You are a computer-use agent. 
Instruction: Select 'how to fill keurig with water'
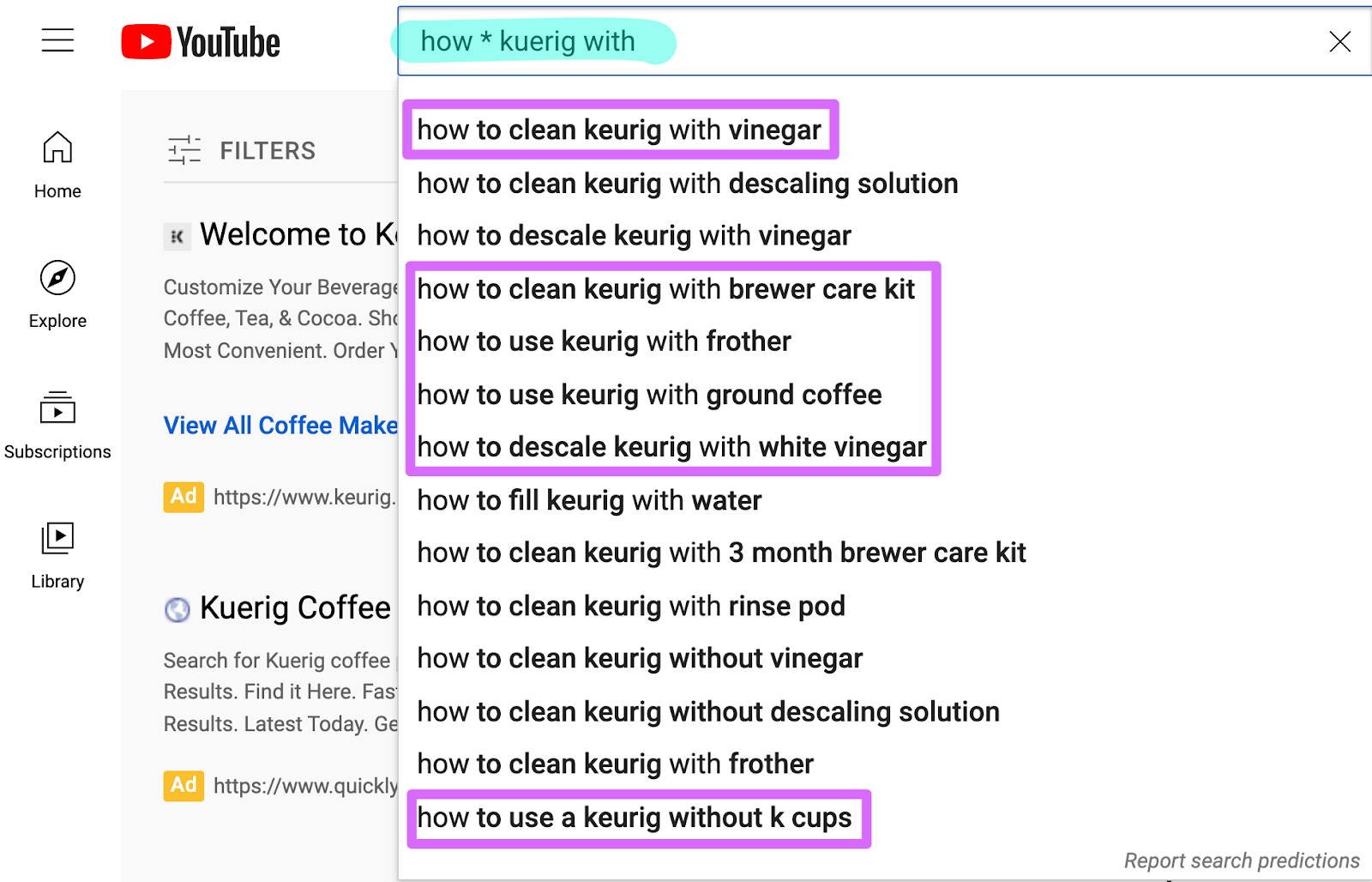tap(589, 500)
